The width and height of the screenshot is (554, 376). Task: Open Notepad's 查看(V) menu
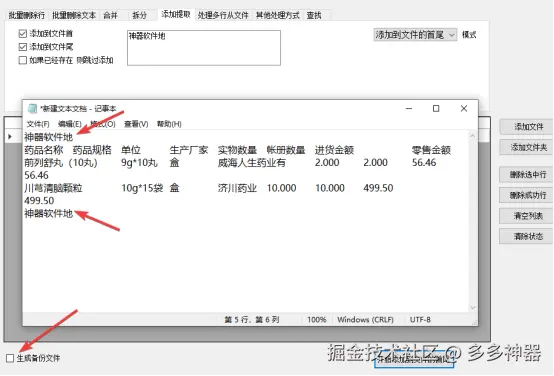point(136,124)
